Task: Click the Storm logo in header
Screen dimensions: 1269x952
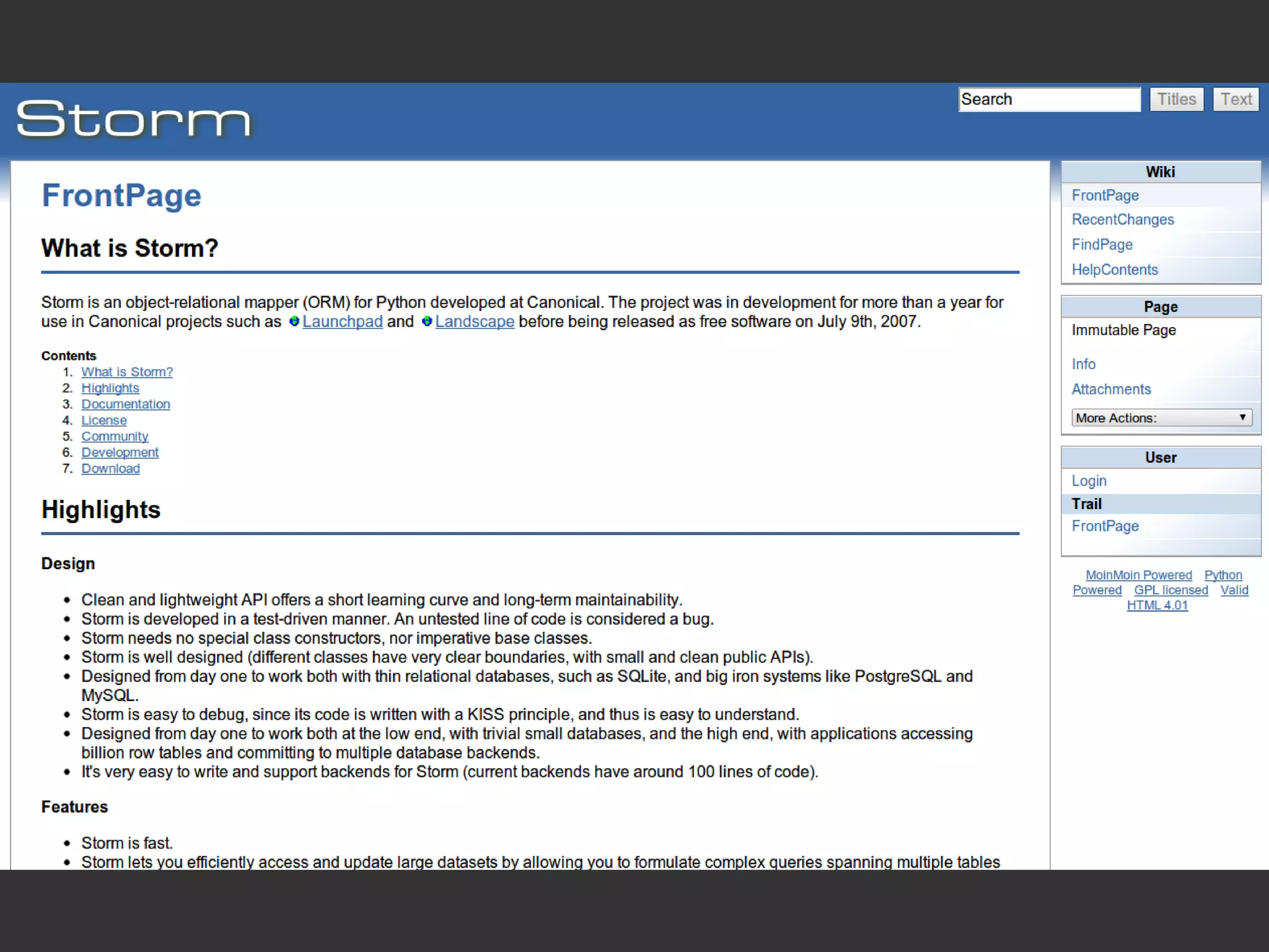Action: [x=133, y=119]
